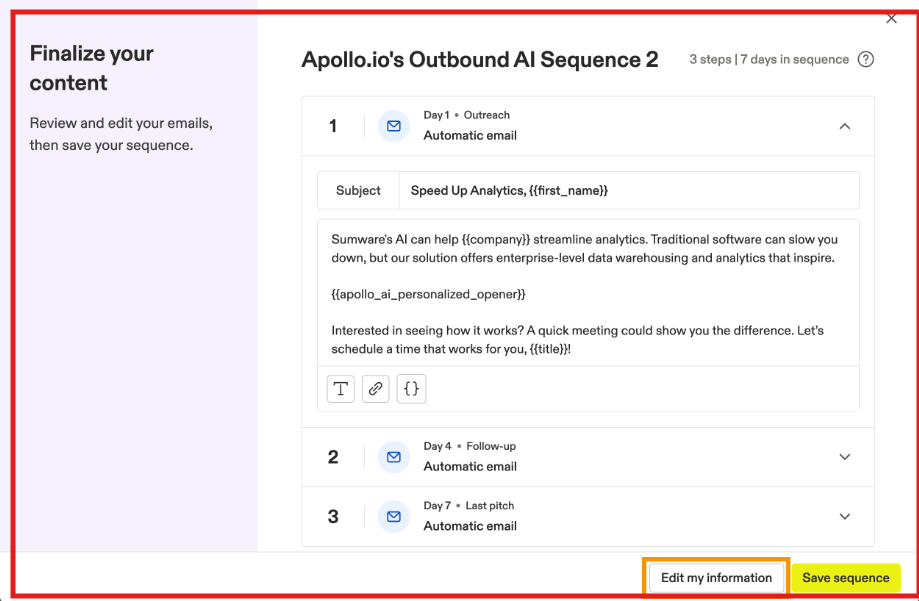Expand the Day 7 Last pitch step

[x=844, y=516]
